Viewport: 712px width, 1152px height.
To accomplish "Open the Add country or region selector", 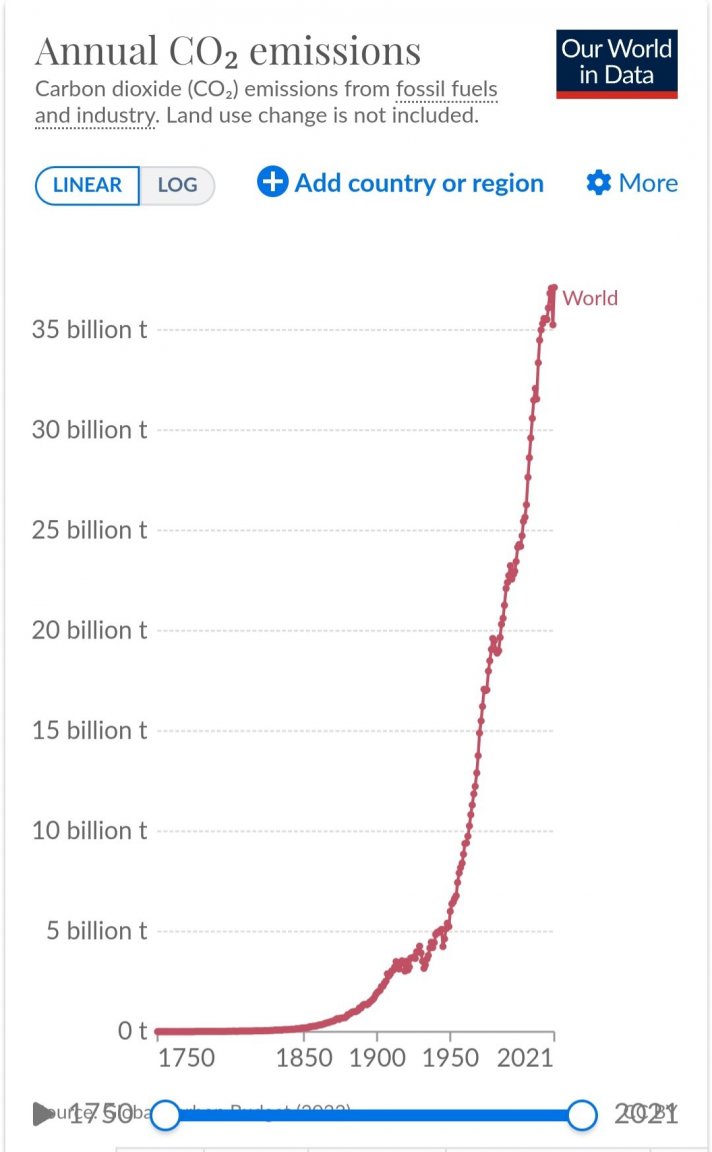I will 400,183.
